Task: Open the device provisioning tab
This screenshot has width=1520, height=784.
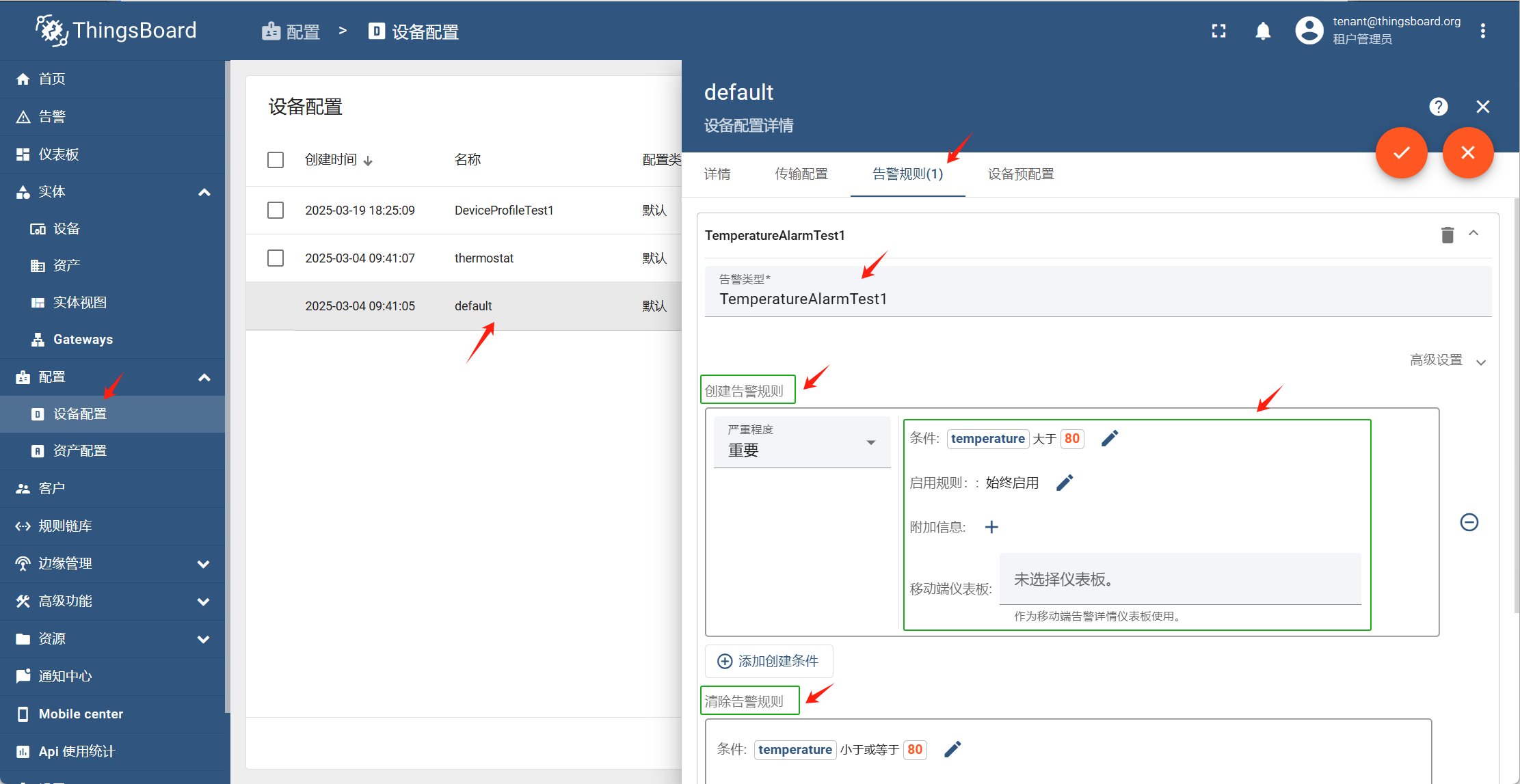Action: coord(1020,174)
